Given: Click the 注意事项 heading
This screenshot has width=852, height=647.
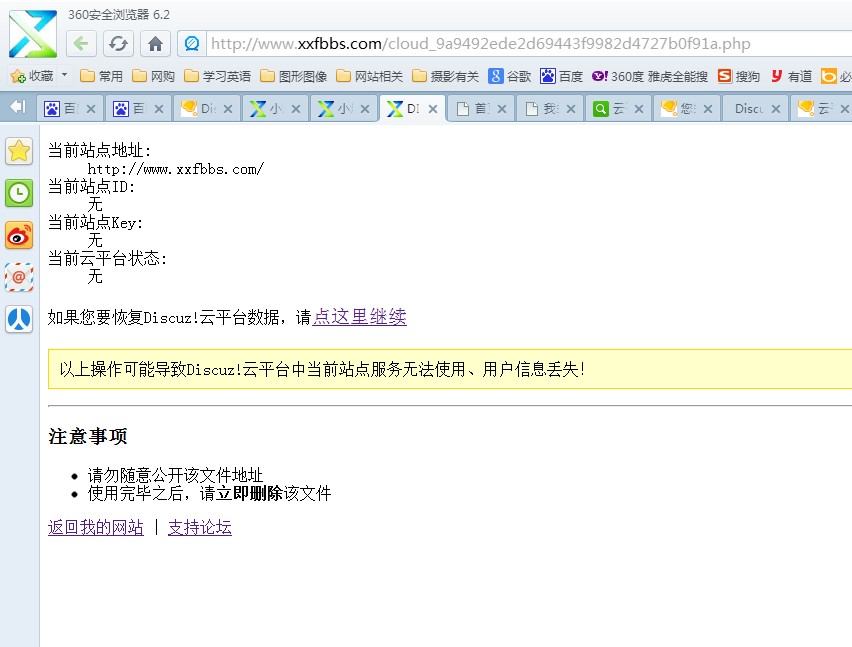Looking at the screenshot, I should coord(87,436).
